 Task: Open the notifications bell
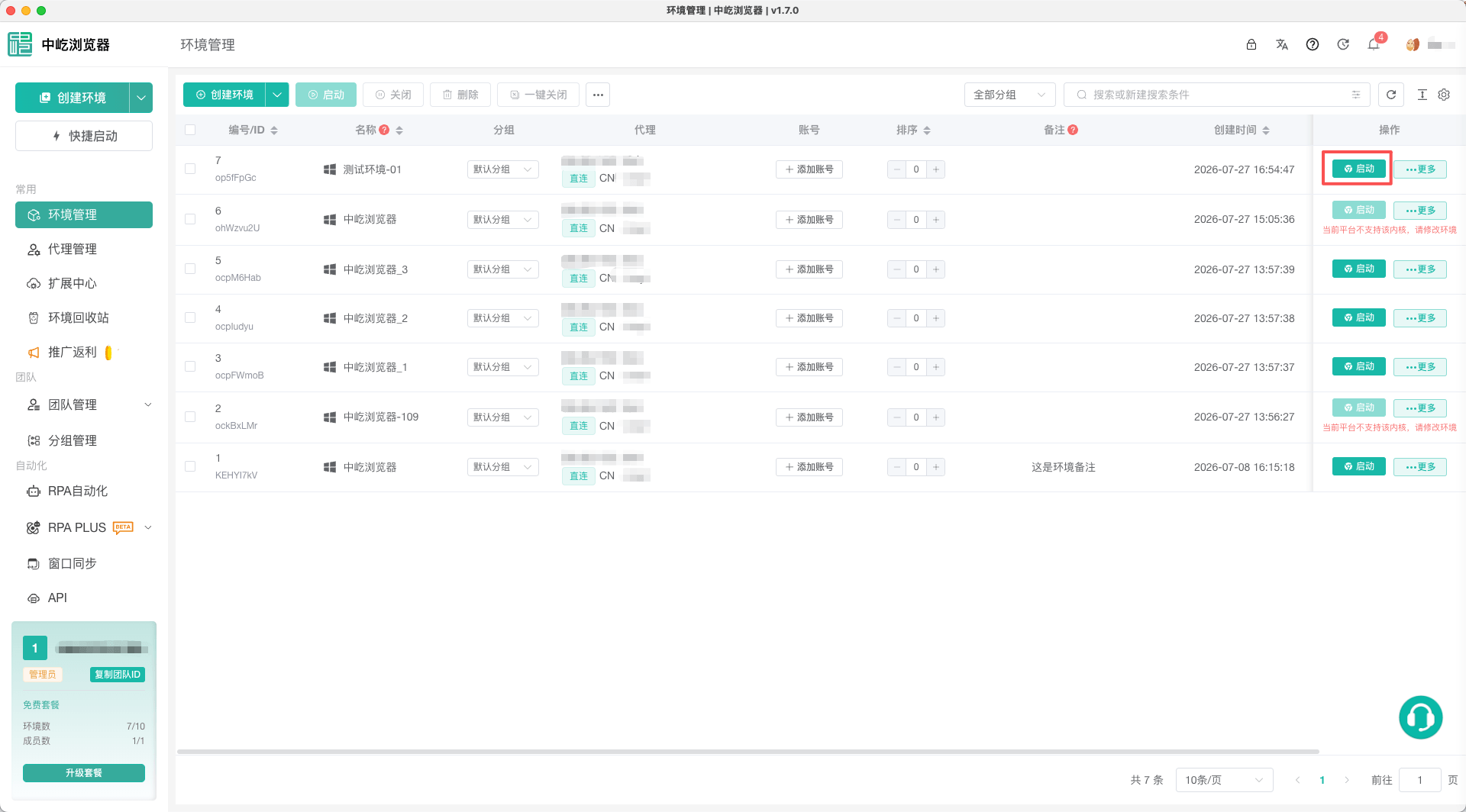coord(1374,44)
